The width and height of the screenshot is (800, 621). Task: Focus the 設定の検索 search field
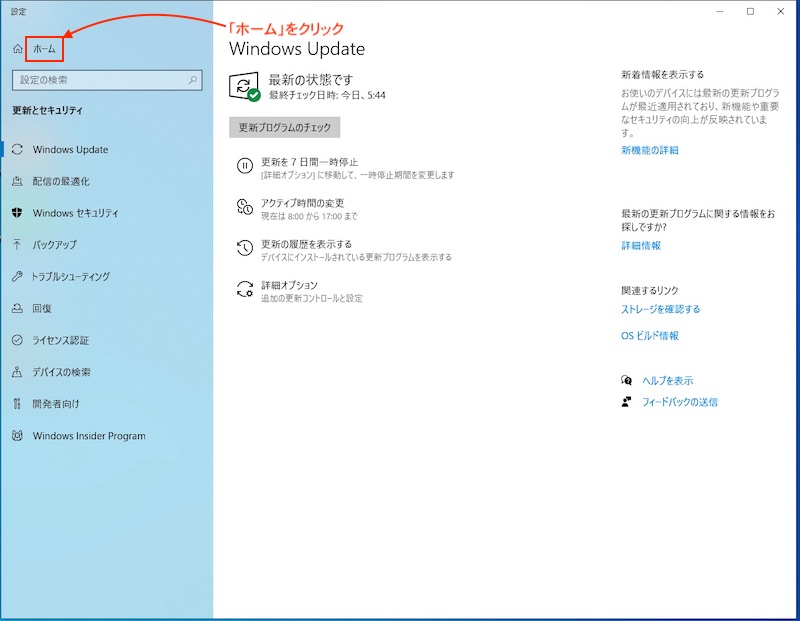point(107,80)
